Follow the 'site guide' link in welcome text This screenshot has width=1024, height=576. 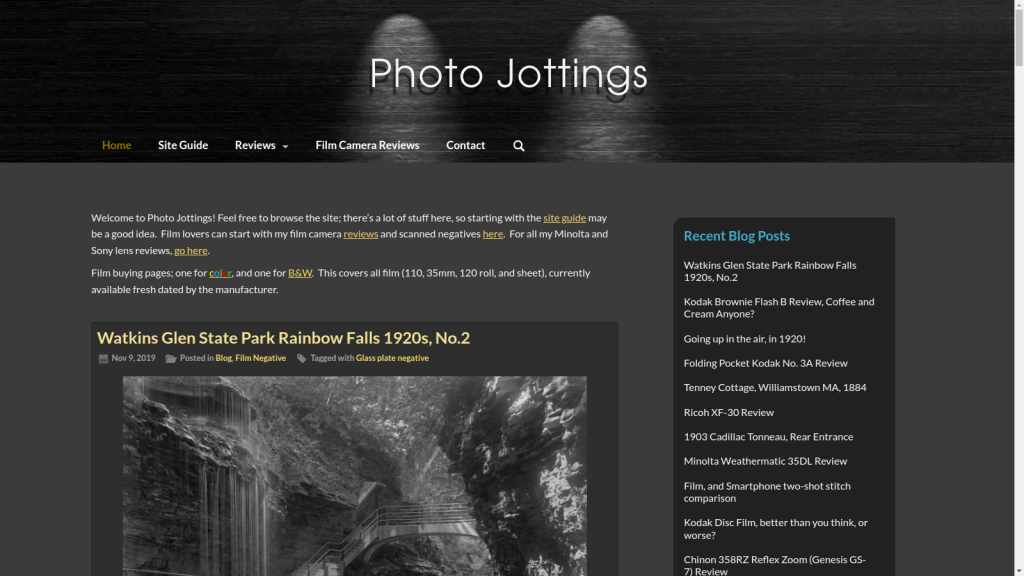(x=564, y=217)
